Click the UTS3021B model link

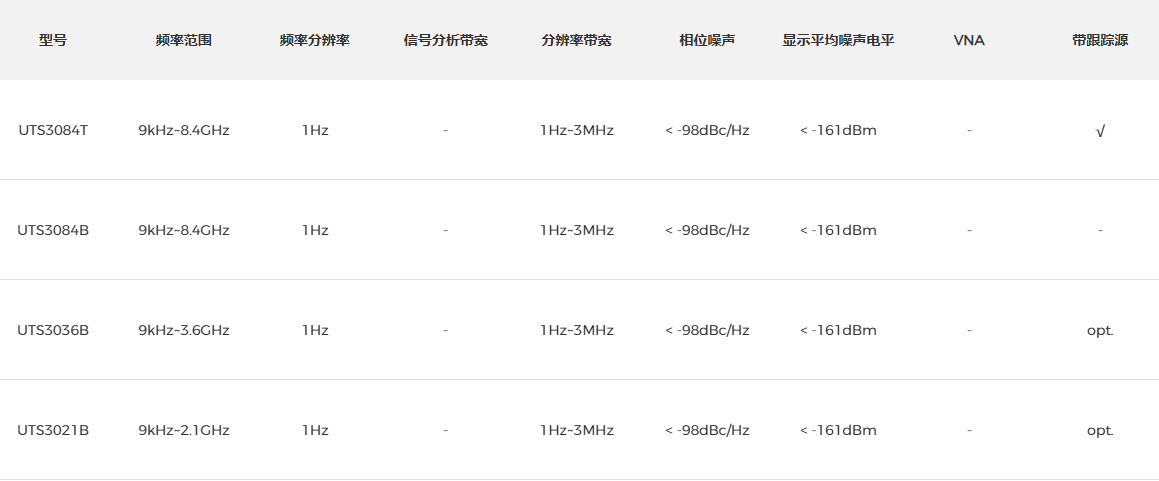click(x=53, y=430)
